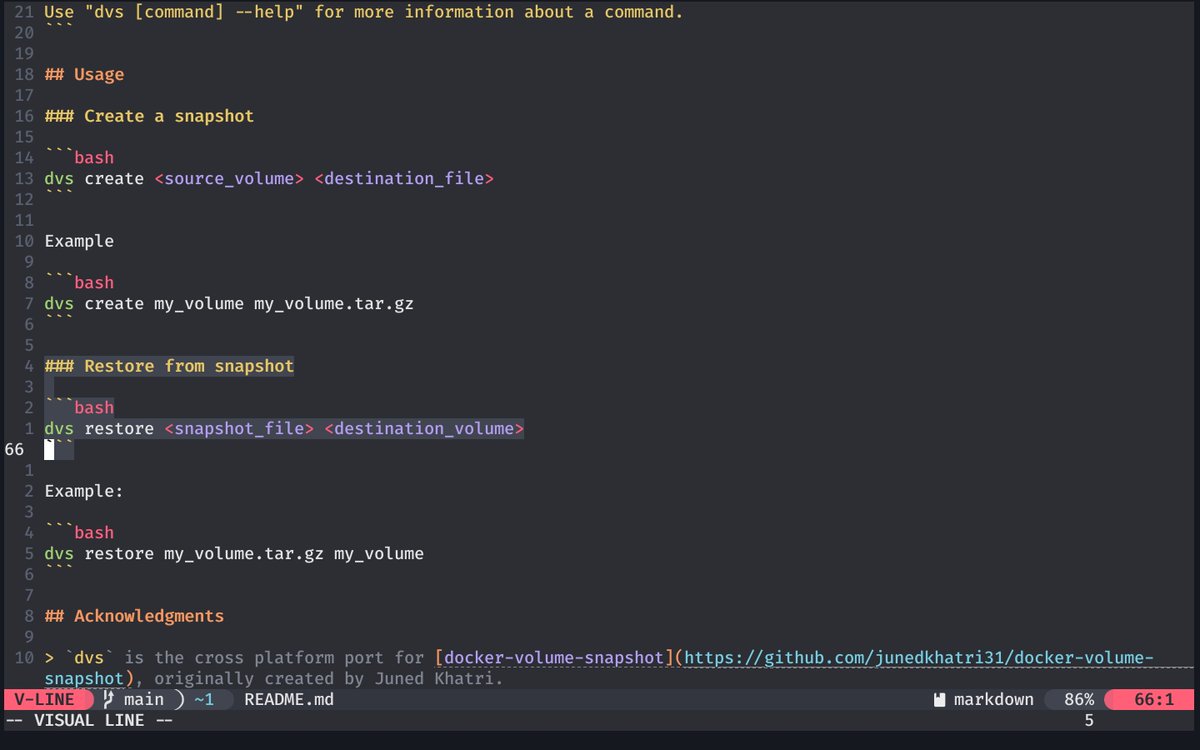Click README.md file name in statusline
The image size is (1200, 750).
click(289, 700)
